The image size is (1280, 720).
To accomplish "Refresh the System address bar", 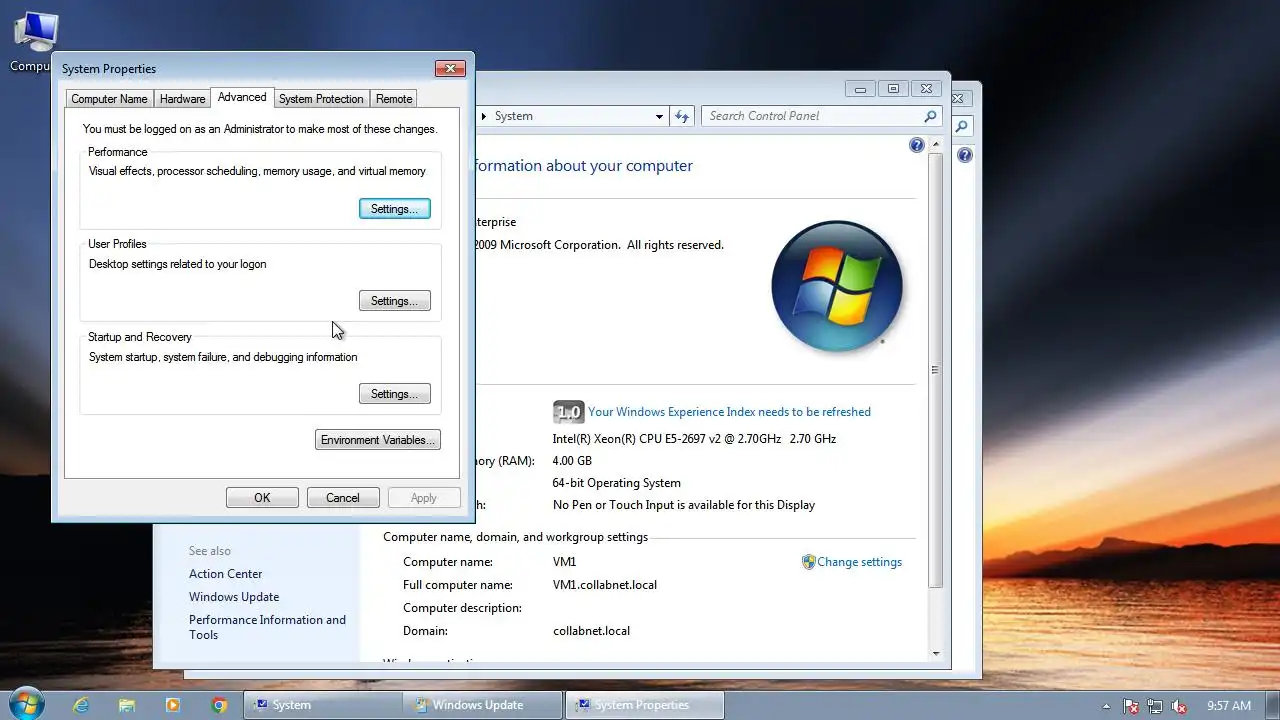I will coord(682,116).
